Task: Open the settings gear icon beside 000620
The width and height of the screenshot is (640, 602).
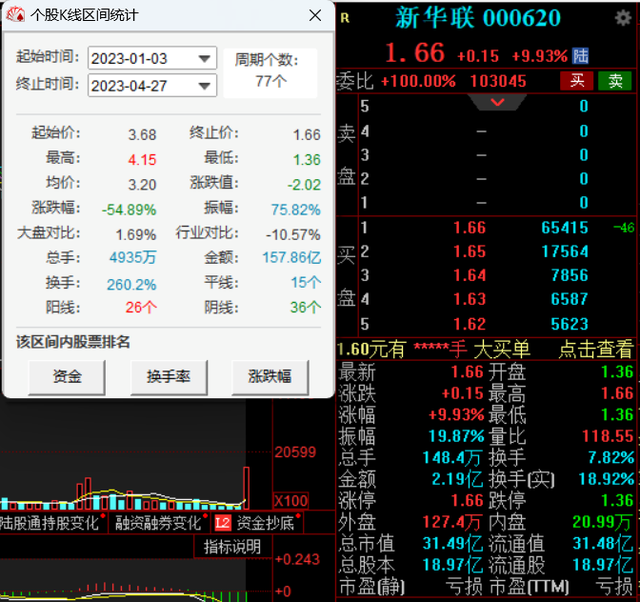Action: [x=623, y=18]
